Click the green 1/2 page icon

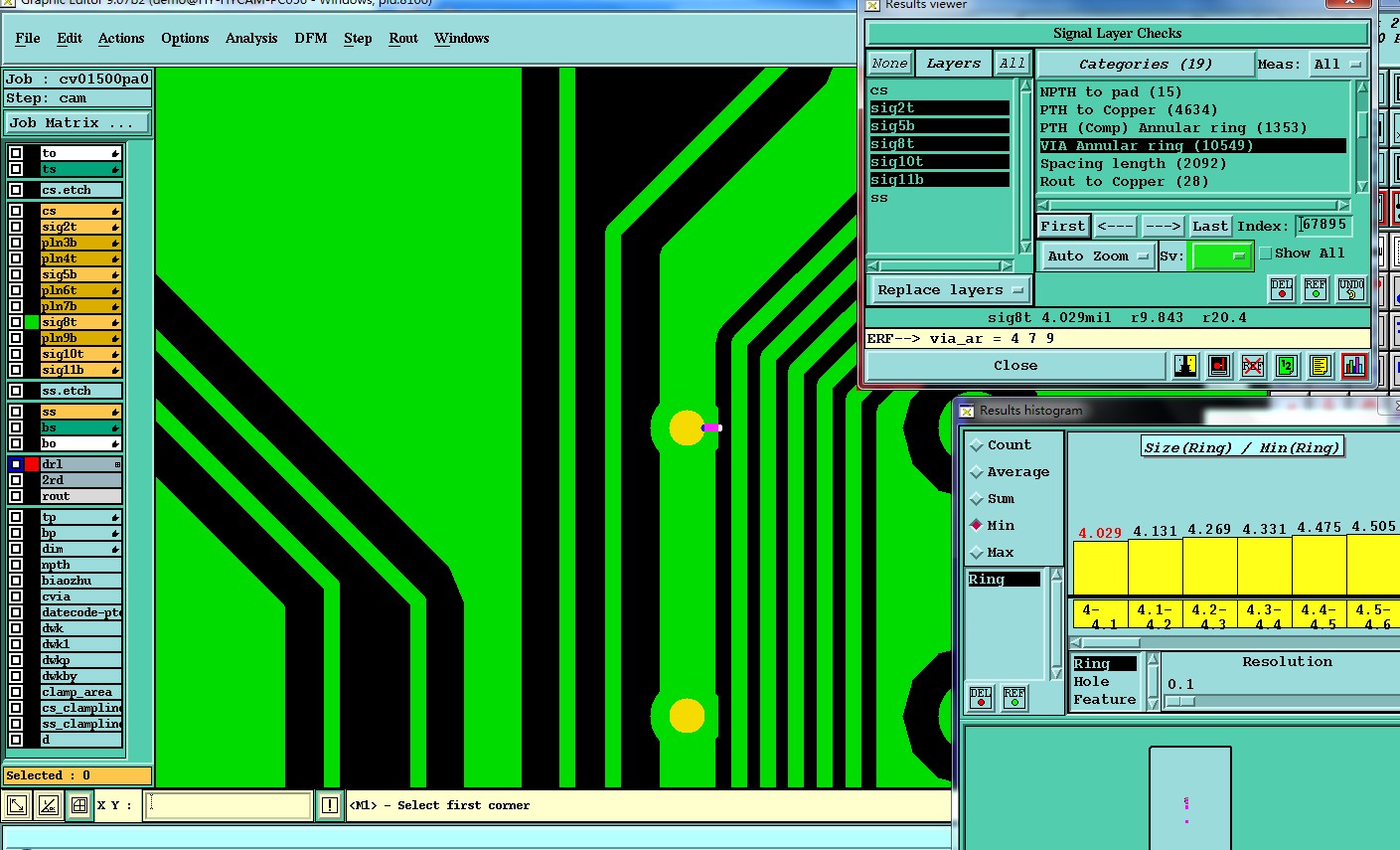pyautogui.click(x=1286, y=366)
